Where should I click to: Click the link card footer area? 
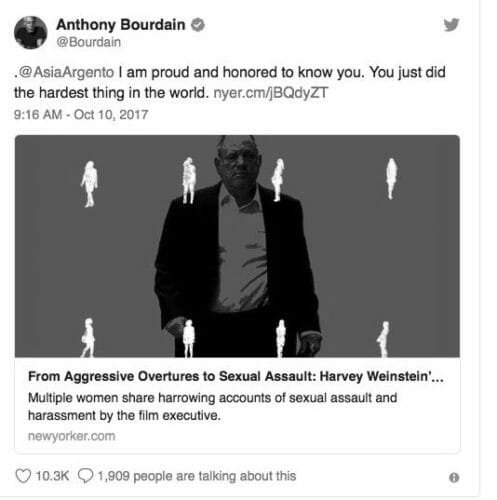(x=237, y=406)
